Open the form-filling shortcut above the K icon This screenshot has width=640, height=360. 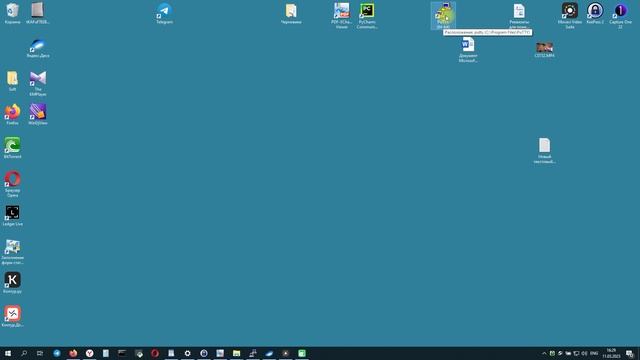[x=12, y=251]
